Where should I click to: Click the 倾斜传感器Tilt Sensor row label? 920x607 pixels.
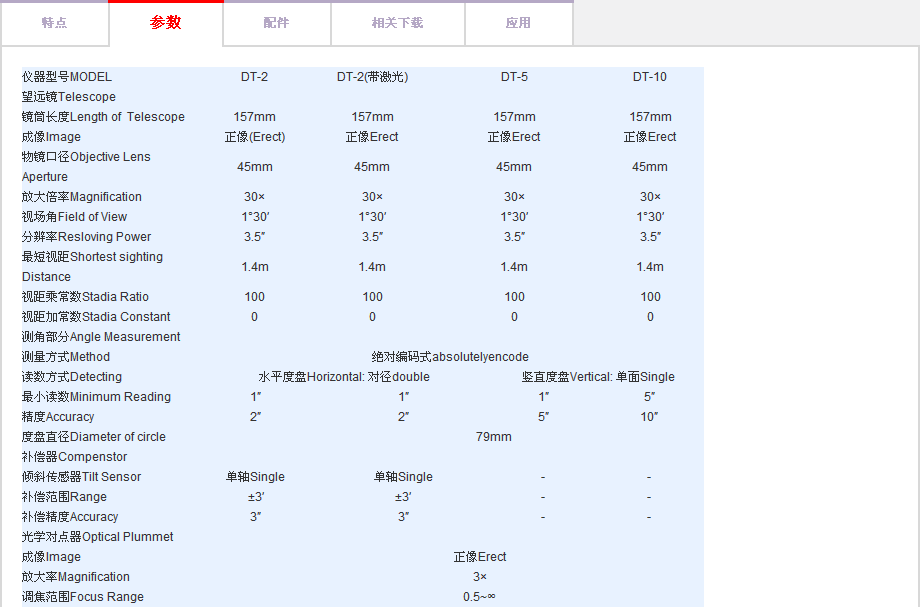coord(81,477)
